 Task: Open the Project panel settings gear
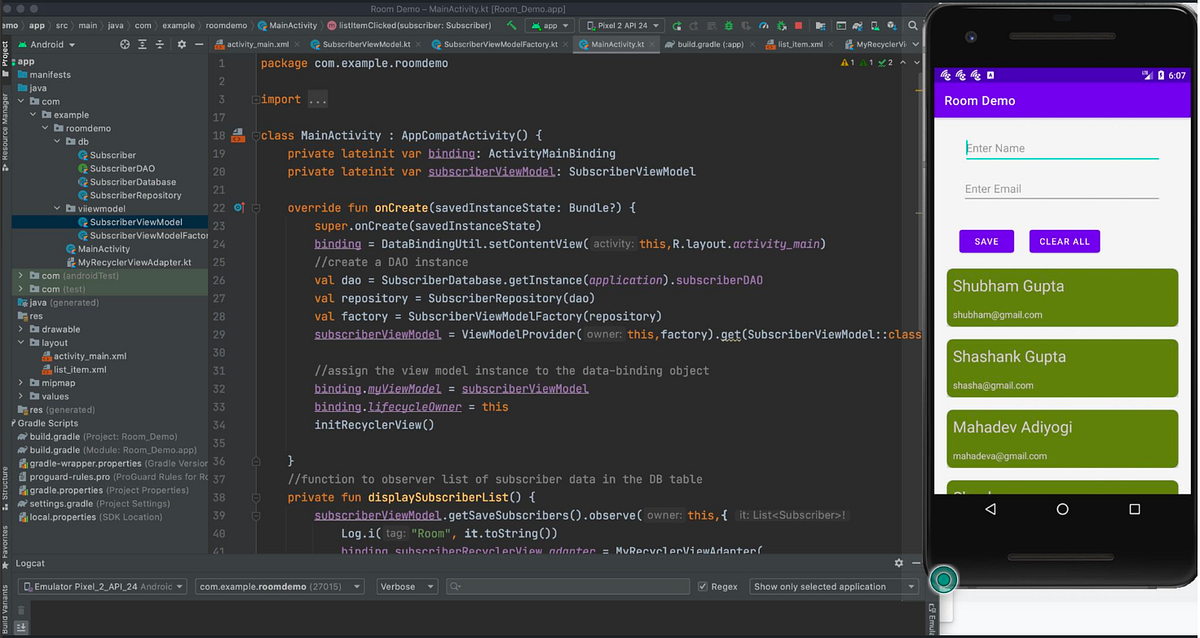(x=182, y=45)
